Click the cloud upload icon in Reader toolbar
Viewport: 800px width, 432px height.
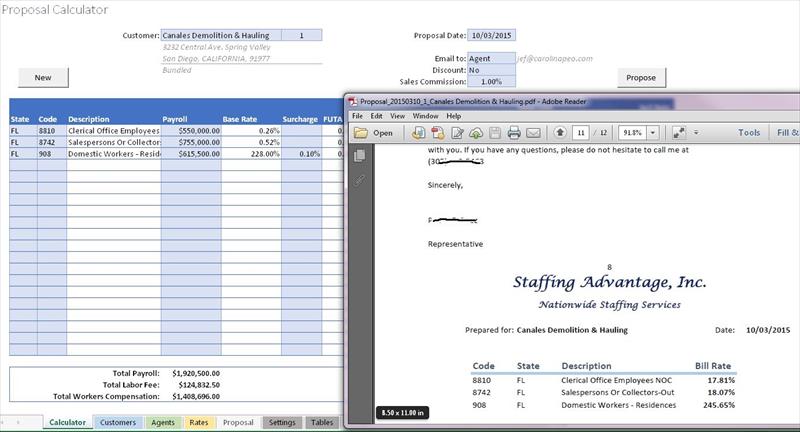[x=476, y=133]
